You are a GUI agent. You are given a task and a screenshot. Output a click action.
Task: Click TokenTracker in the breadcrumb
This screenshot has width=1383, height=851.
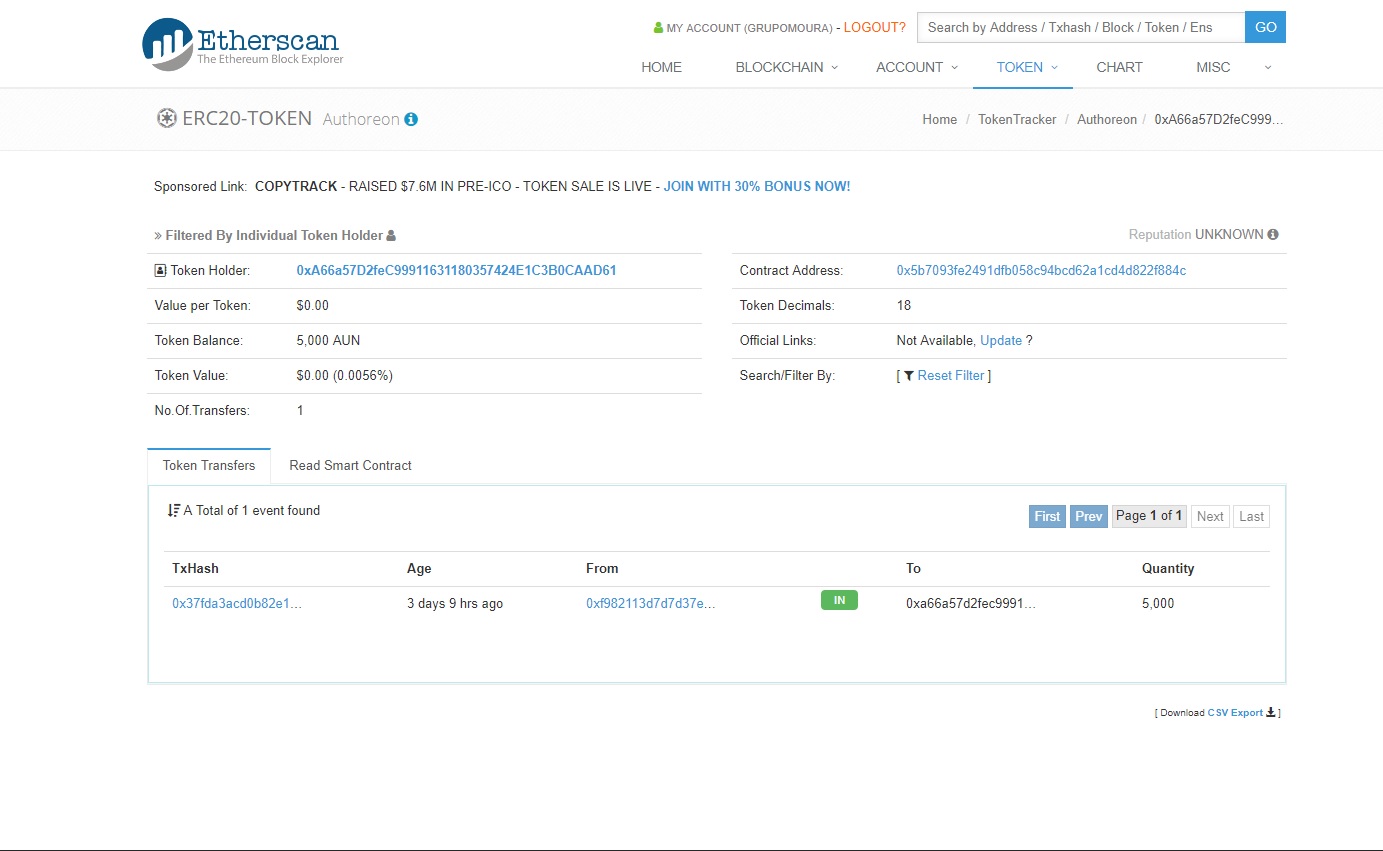click(x=1017, y=119)
